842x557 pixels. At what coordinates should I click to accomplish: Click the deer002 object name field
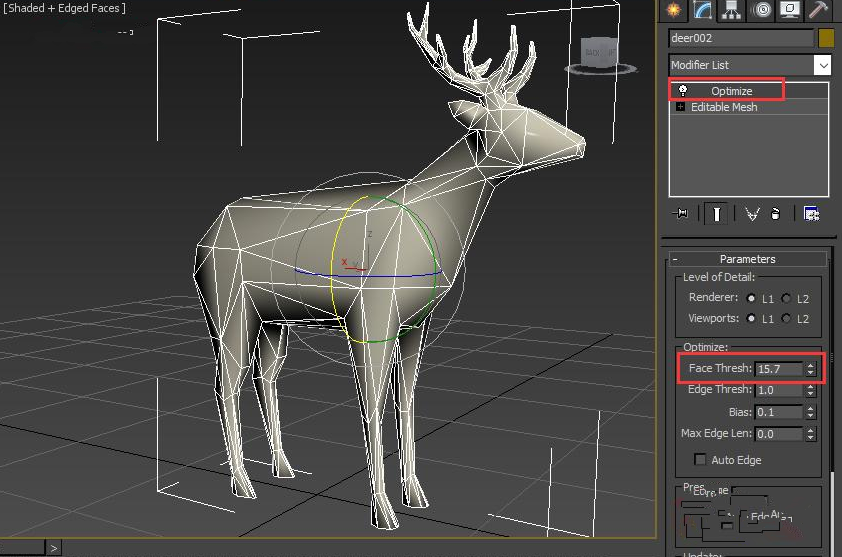click(x=742, y=38)
